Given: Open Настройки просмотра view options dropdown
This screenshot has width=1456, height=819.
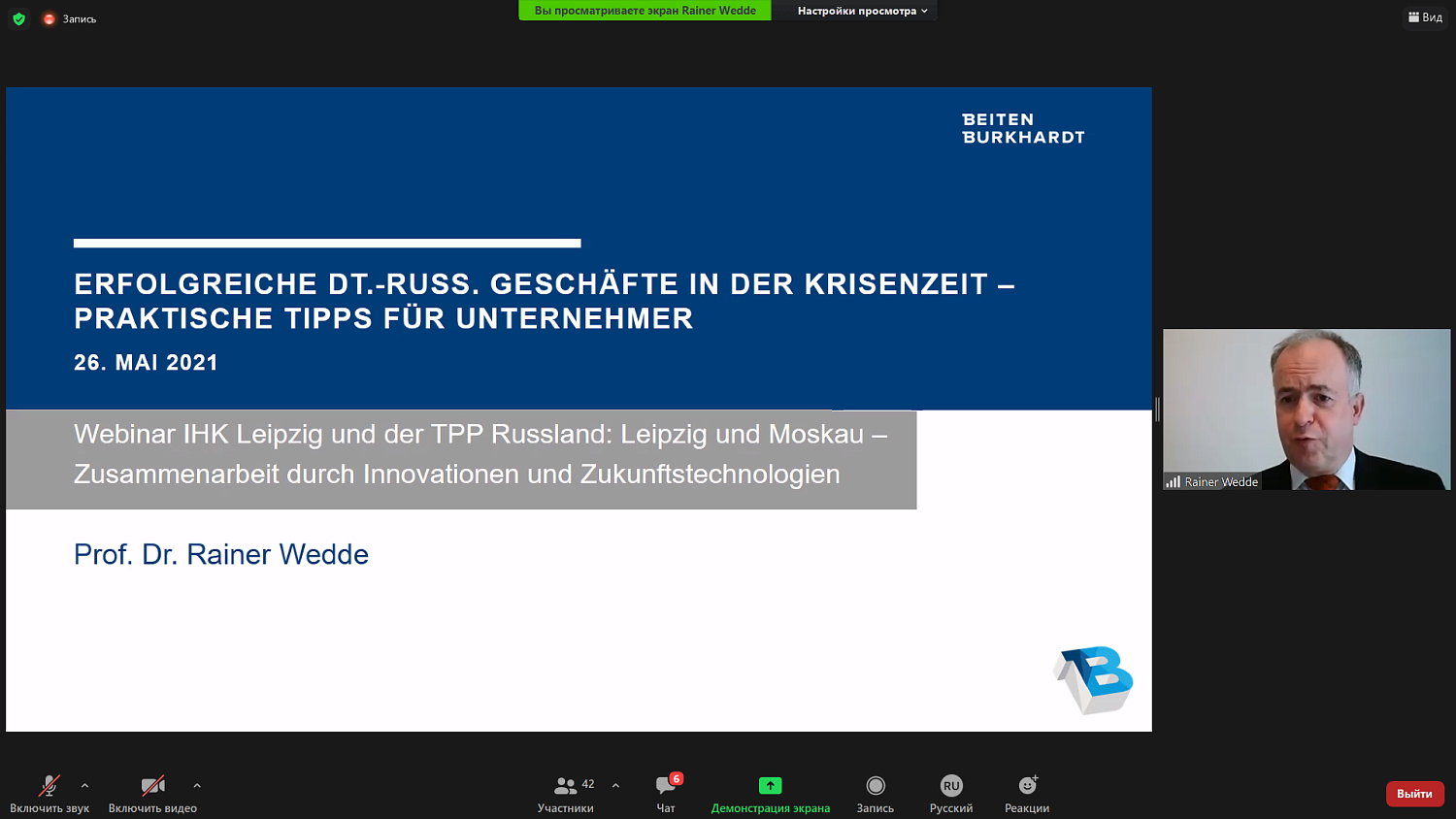Looking at the screenshot, I should (x=861, y=11).
